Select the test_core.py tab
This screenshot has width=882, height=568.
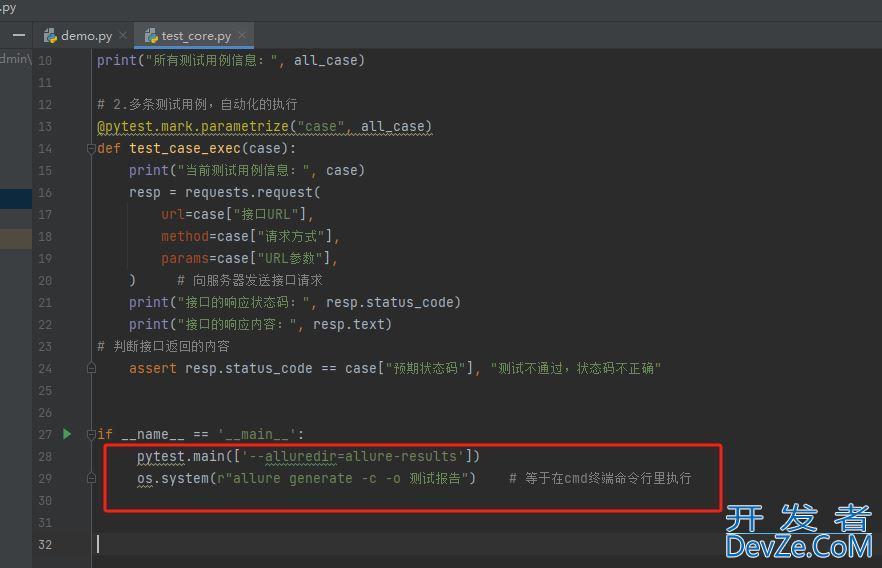click(195, 36)
